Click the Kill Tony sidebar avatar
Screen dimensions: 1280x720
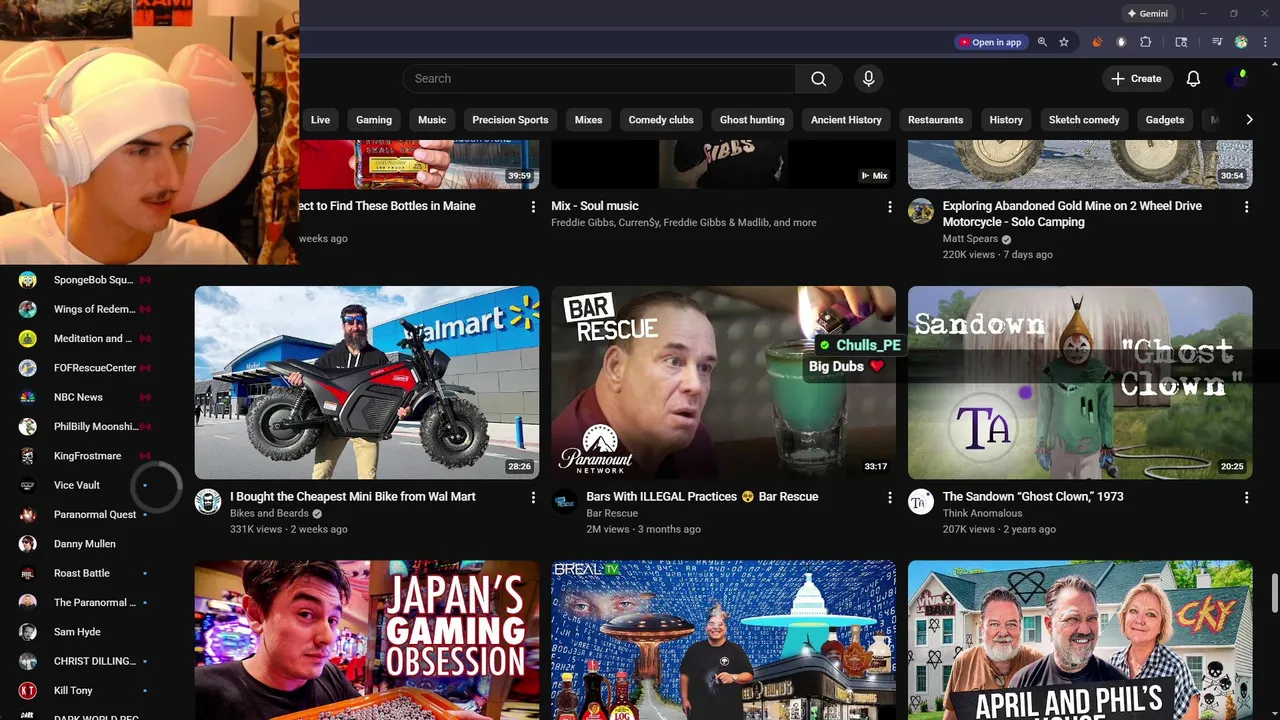pyautogui.click(x=28, y=690)
